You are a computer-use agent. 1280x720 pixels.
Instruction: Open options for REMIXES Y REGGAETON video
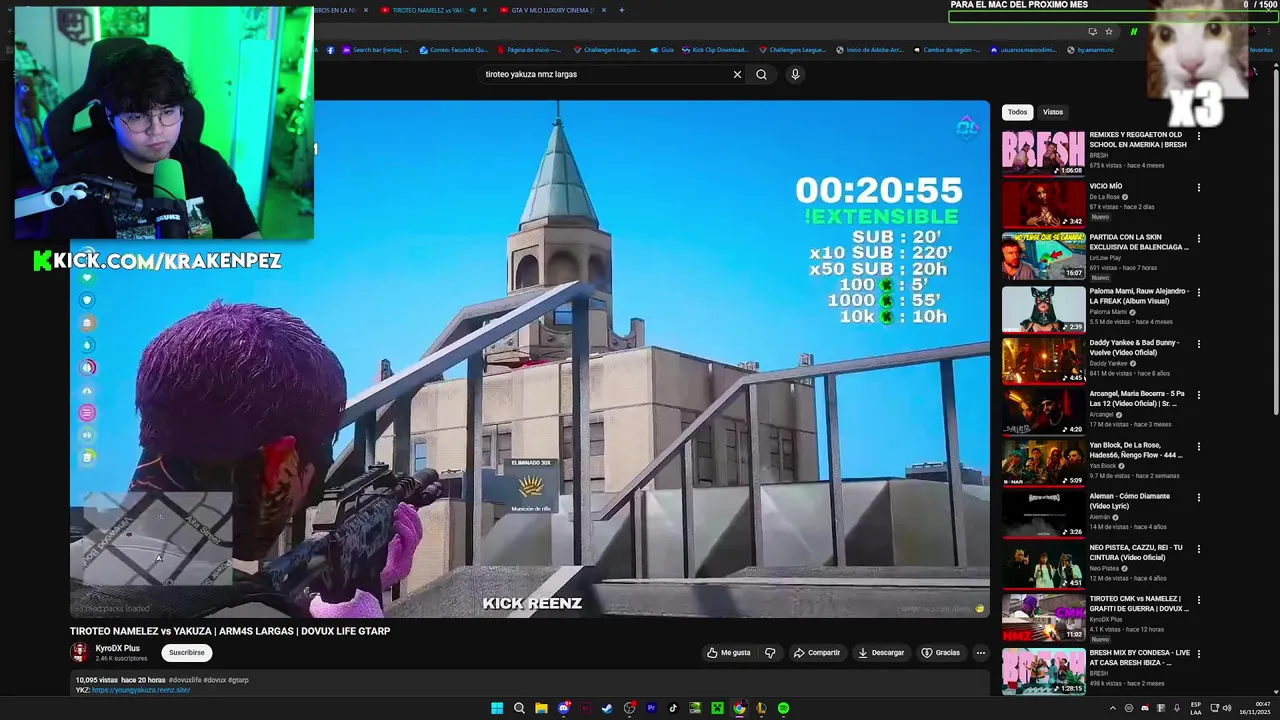coord(1198,136)
